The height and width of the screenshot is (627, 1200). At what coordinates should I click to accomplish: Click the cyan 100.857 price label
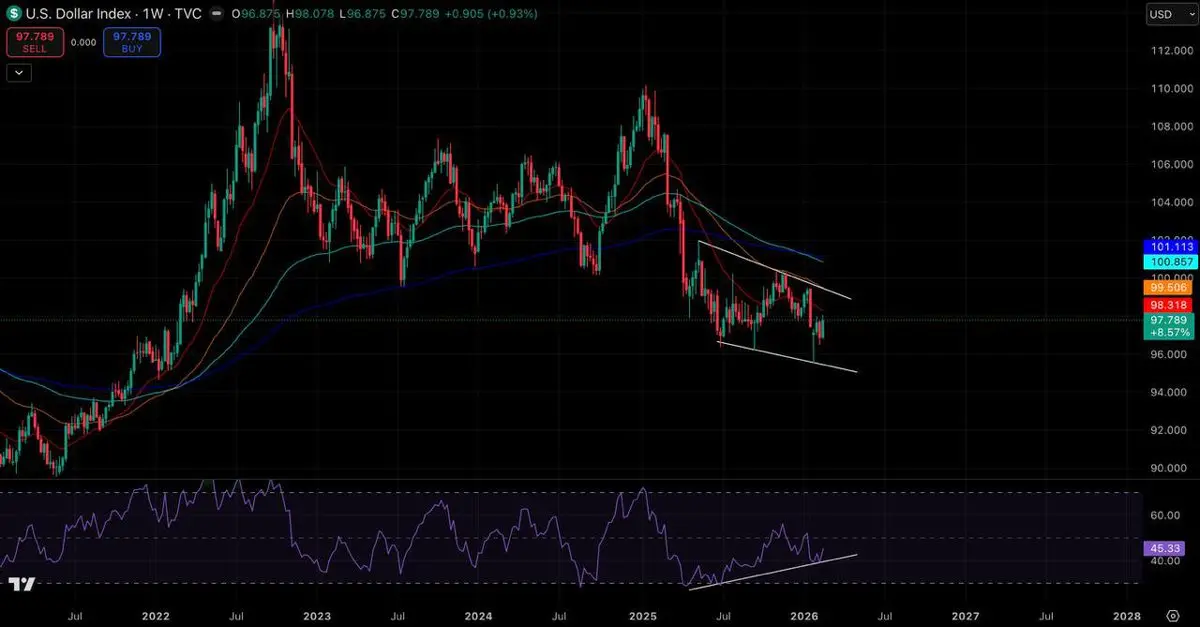tap(1169, 261)
